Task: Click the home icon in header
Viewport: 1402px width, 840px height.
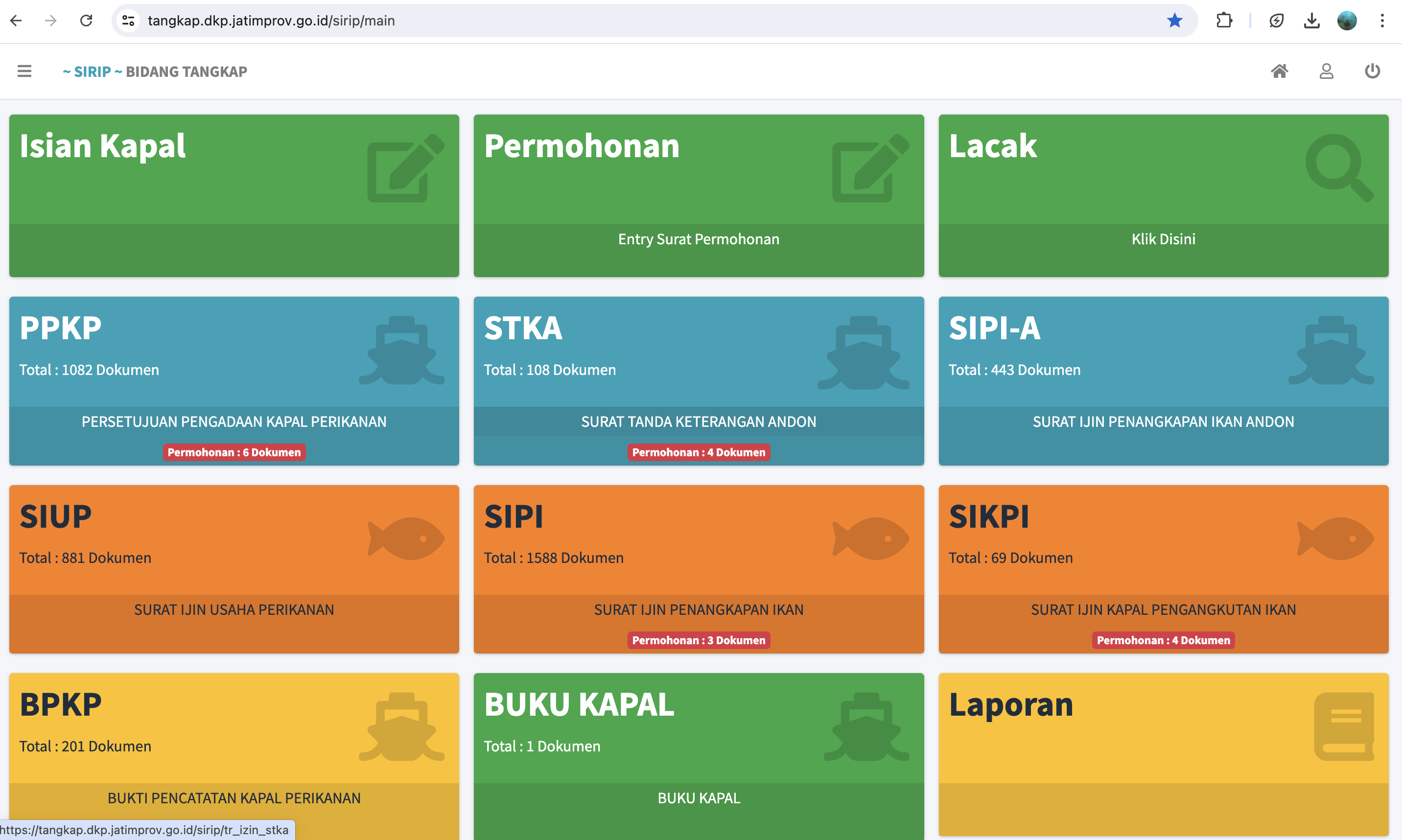Action: pyautogui.click(x=1279, y=71)
